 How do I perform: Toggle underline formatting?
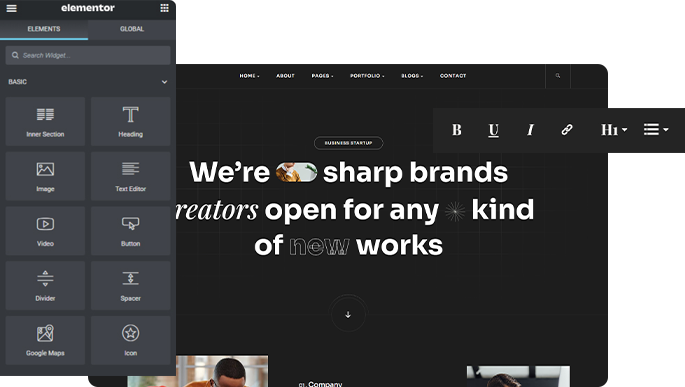tap(493, 130)
